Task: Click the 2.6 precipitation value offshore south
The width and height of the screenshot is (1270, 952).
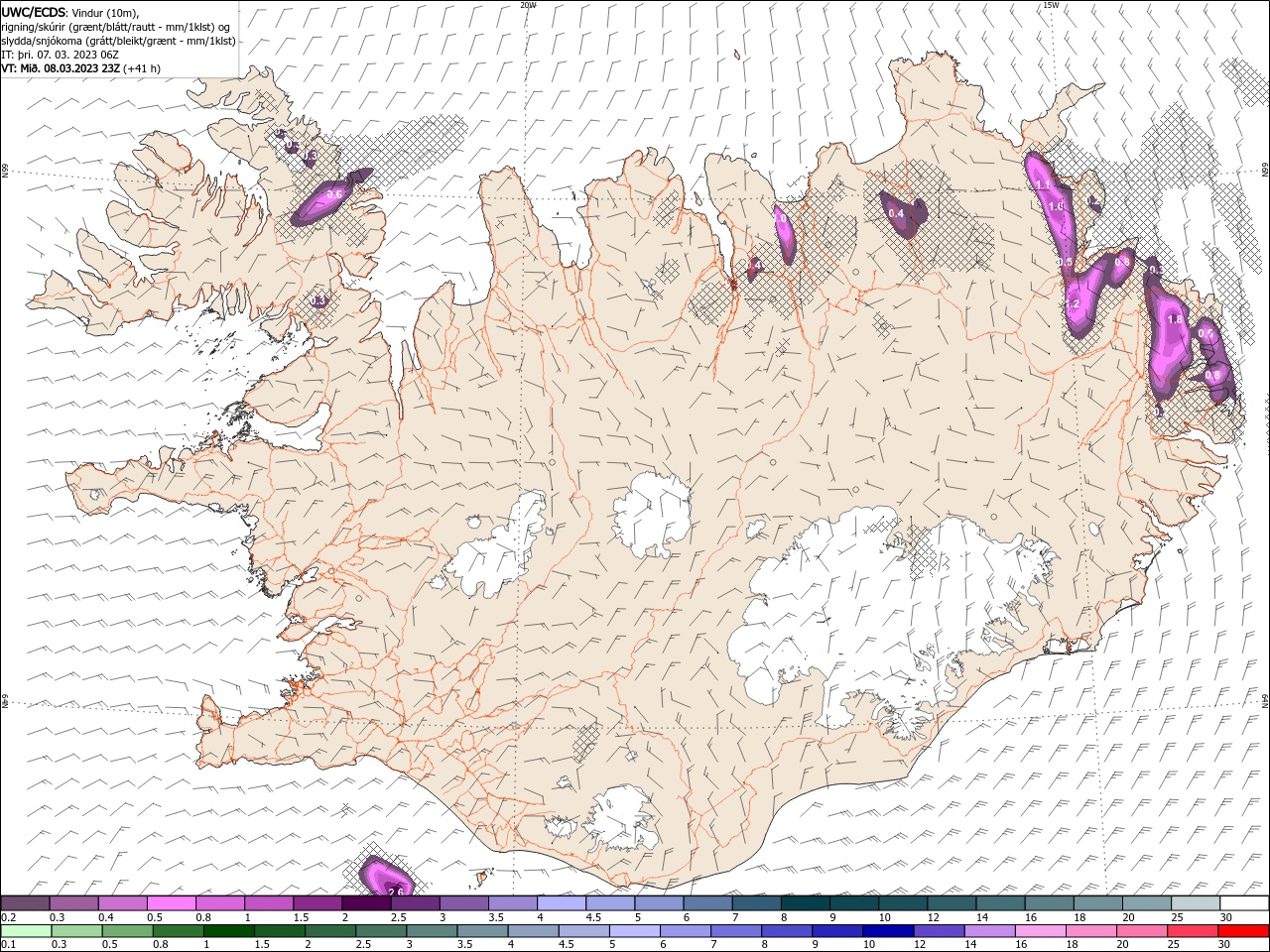Action: pyautogui.click(x=395, y=892)
